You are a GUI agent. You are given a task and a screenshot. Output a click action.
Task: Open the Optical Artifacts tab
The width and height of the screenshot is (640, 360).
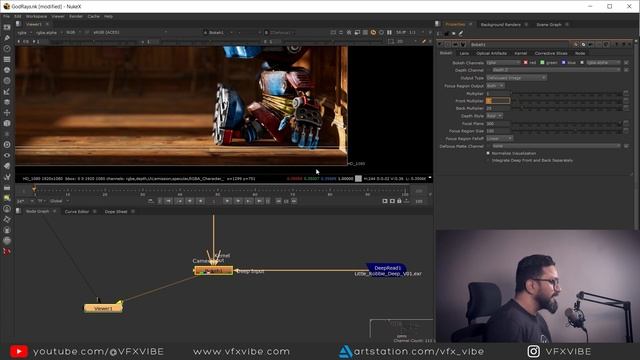pyautogui.click(x=491, y=53)
